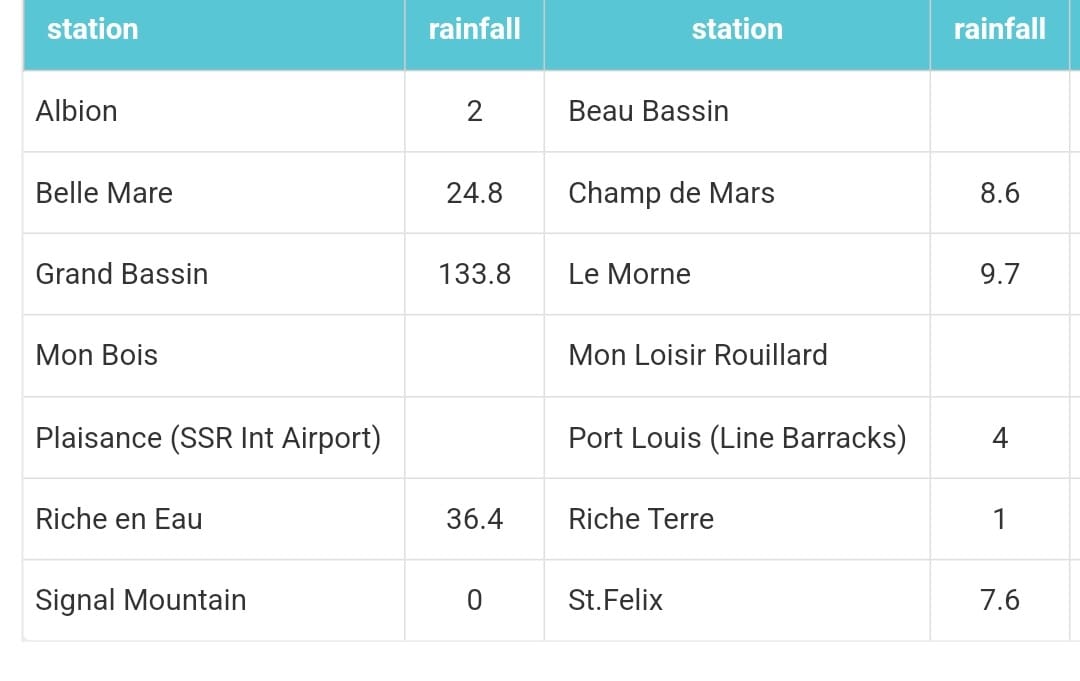Click the Signal Mountain station cell
This screenshot has width=1080, height=681.
click(141, 600)
